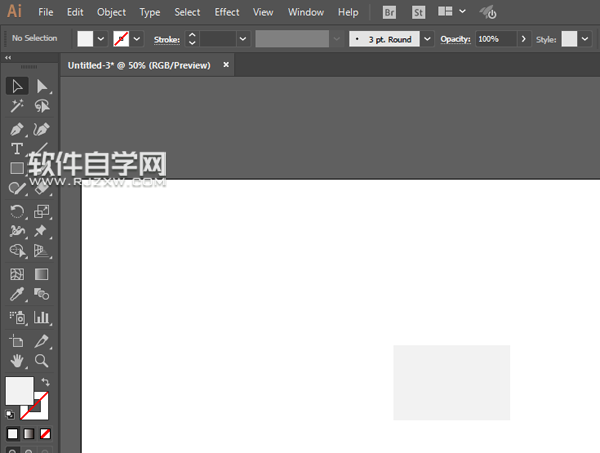Click the Fill color box in toolbar

pos(19,390)
